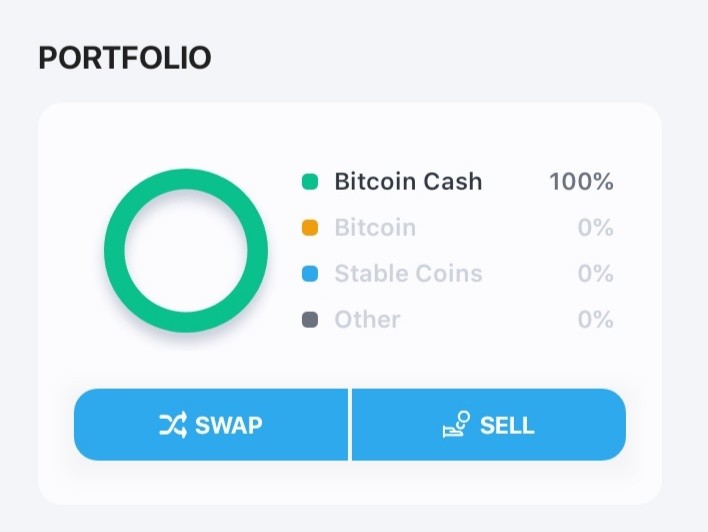
Task: Click the orange Bitcoin legend dot
Action: 310,228
